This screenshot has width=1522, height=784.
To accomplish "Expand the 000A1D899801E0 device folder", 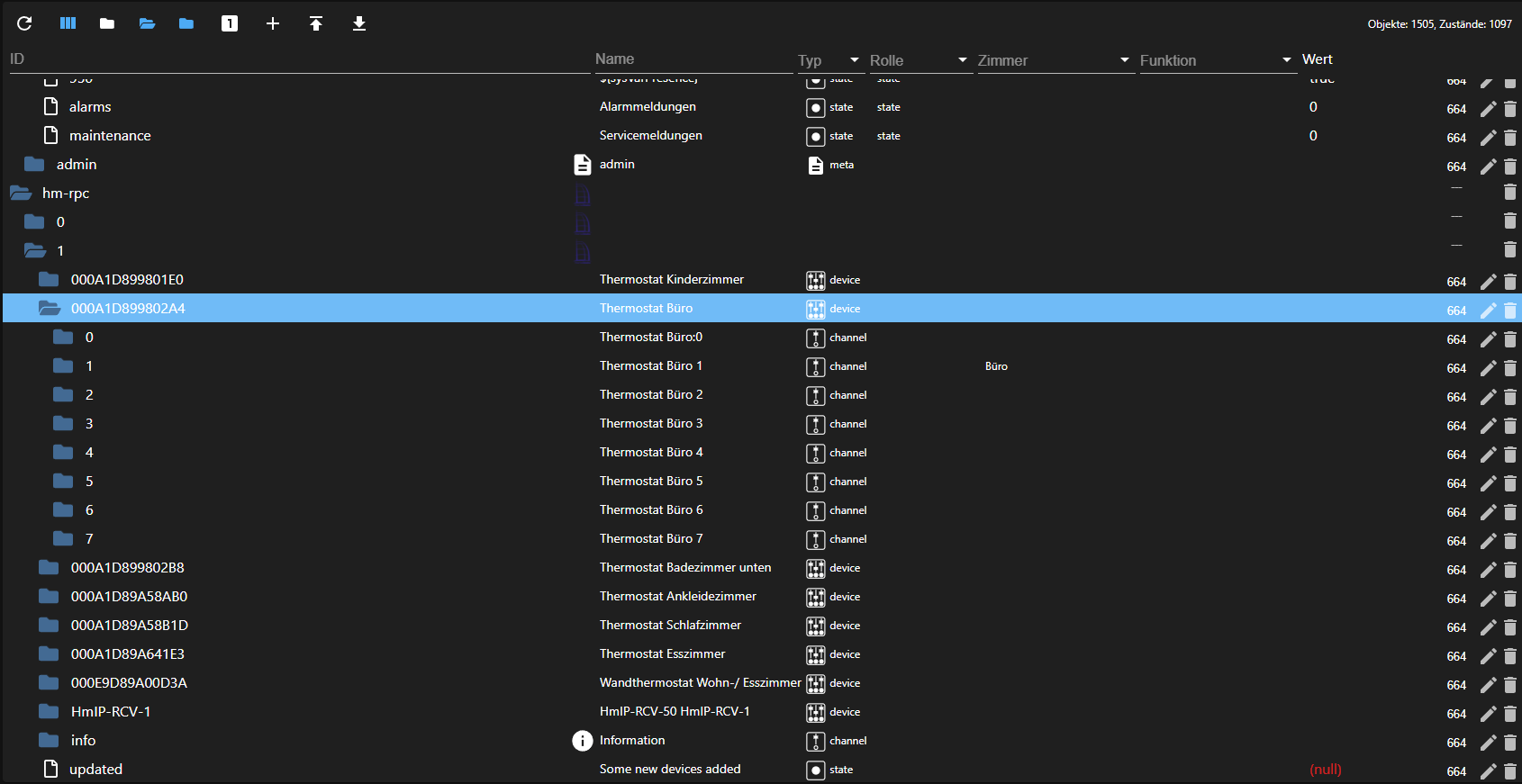I will coord(49,279).
